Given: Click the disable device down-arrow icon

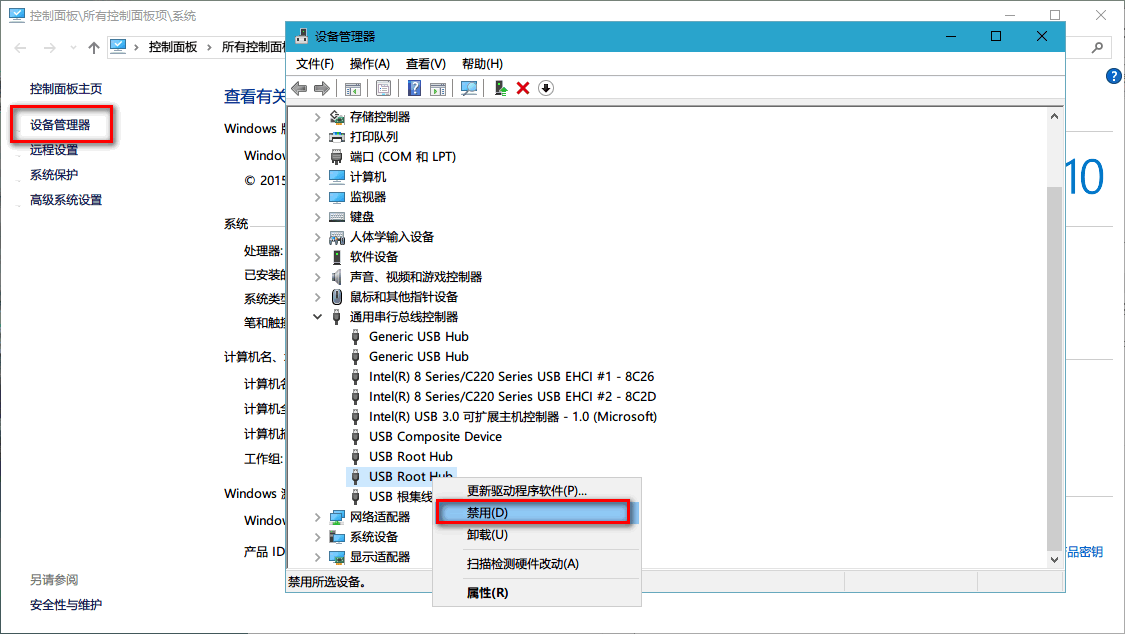Looking at the screenshot, I should (x=546, y=88).
